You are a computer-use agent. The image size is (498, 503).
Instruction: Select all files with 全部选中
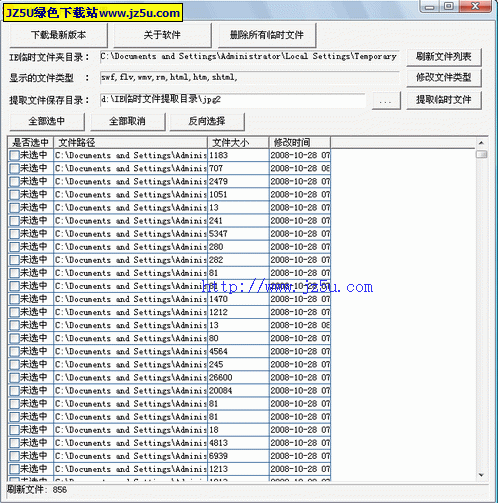(47, 121)
